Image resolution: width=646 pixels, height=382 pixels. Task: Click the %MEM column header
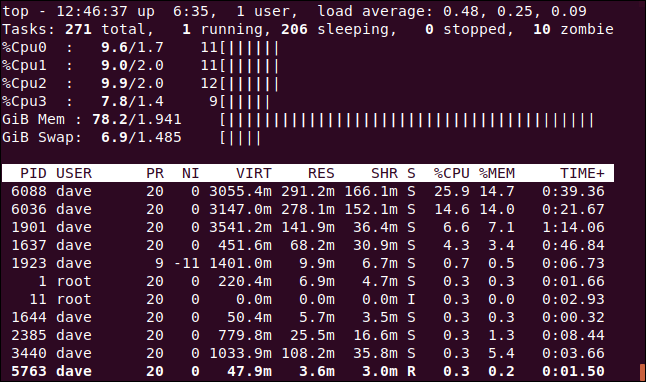pos(496,173)
